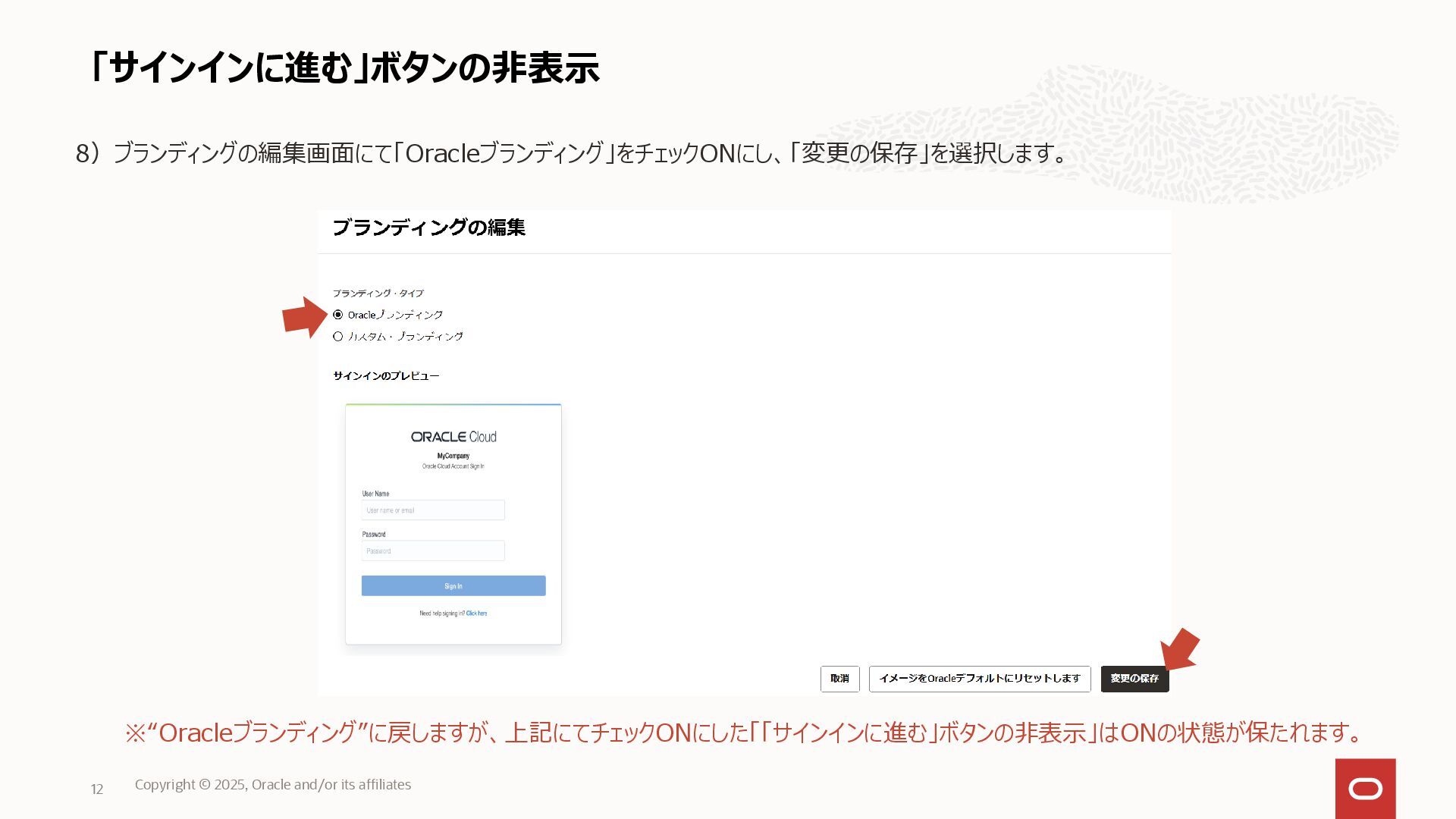Click the Oracle logo icon in slide corner

(x=1365, y=789)
